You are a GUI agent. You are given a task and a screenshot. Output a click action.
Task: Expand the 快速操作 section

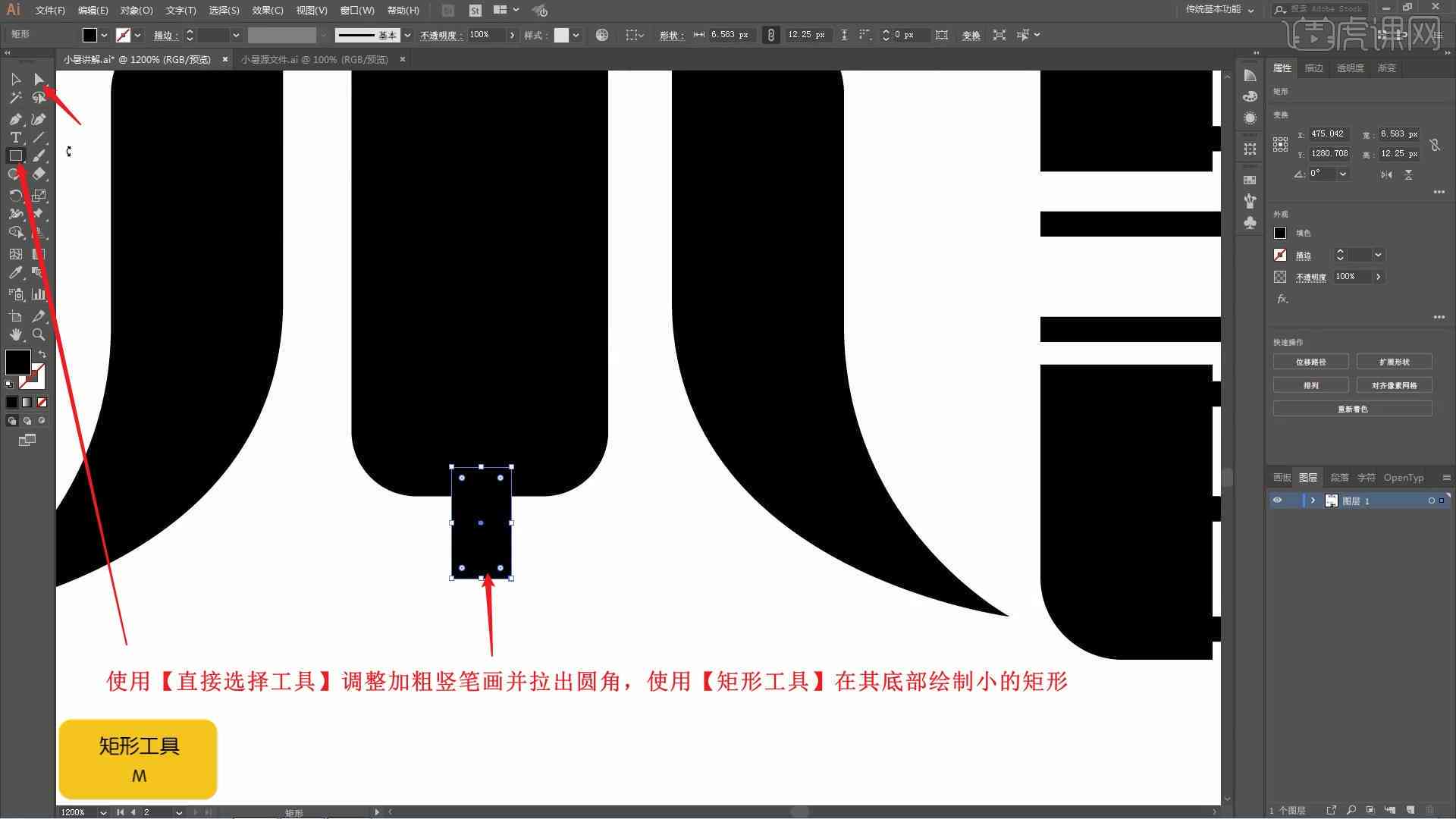(1289, 341)
